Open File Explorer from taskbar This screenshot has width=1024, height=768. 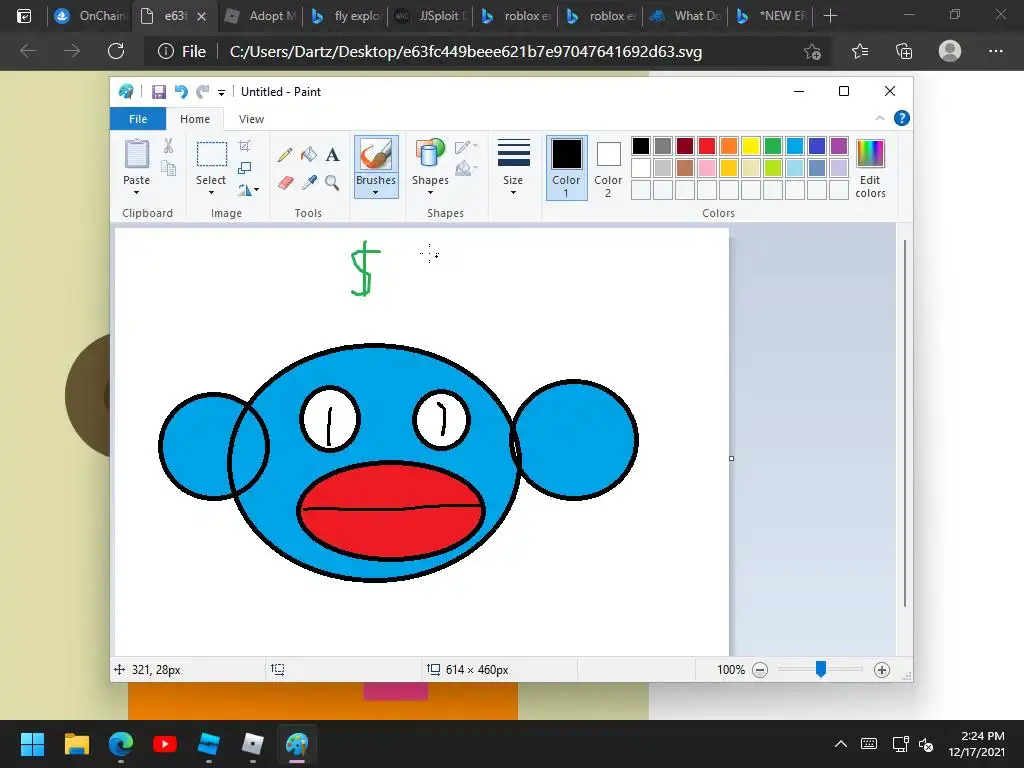(76, 744)
